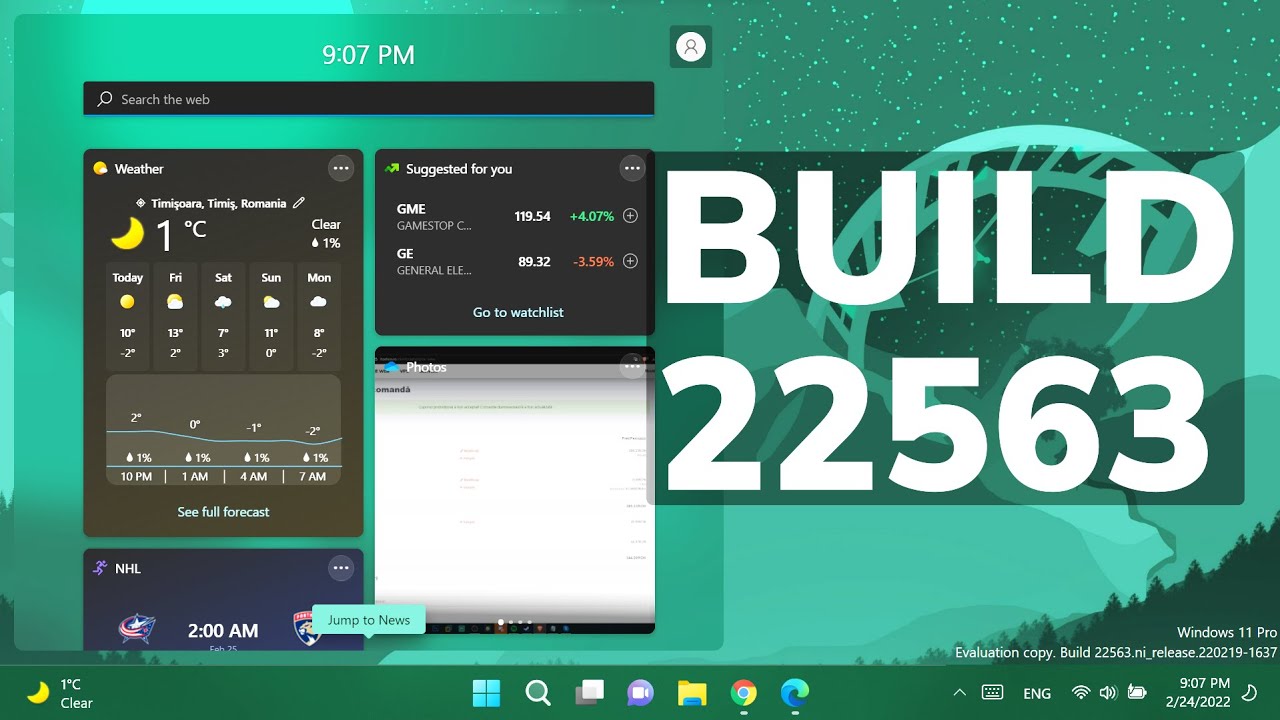Select Today forecast column
This screenshot has width=1280, height=720.
click(127, 316)
